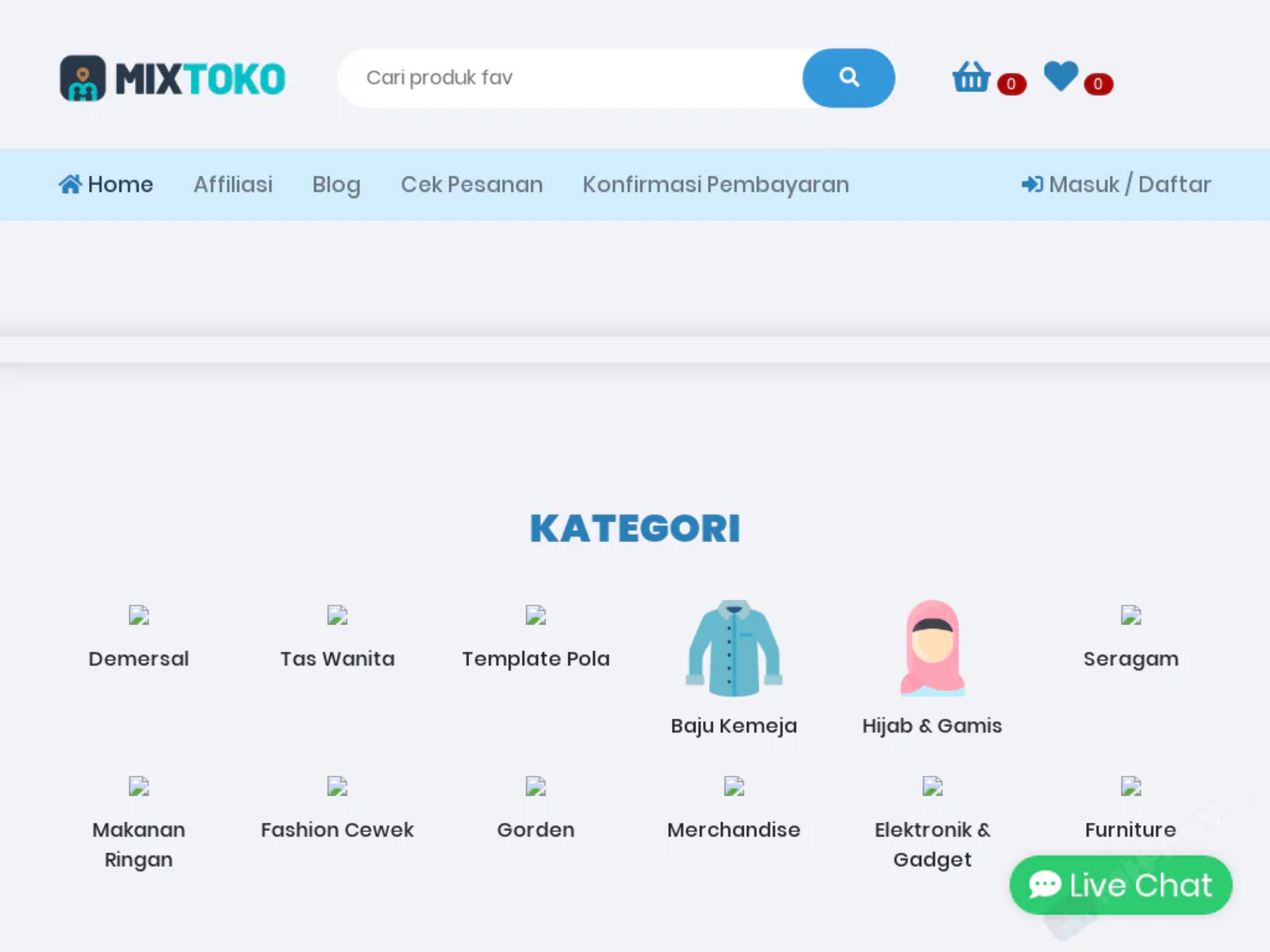Open the shopping basket cart icon
The height and width of the screenshot is (952, 1270).
click(971, 77)
